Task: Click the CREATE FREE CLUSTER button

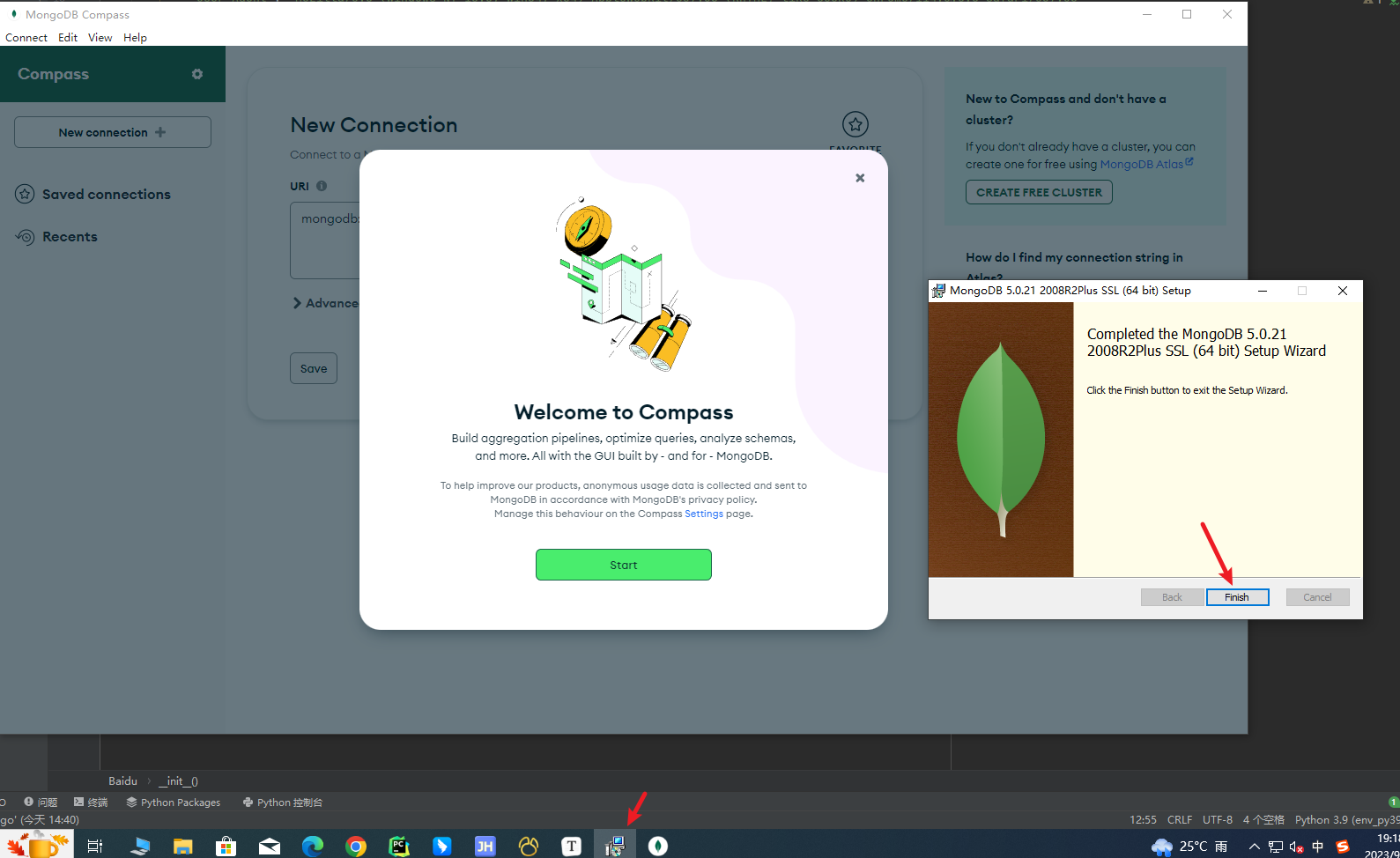Action: coord(1039,192)
